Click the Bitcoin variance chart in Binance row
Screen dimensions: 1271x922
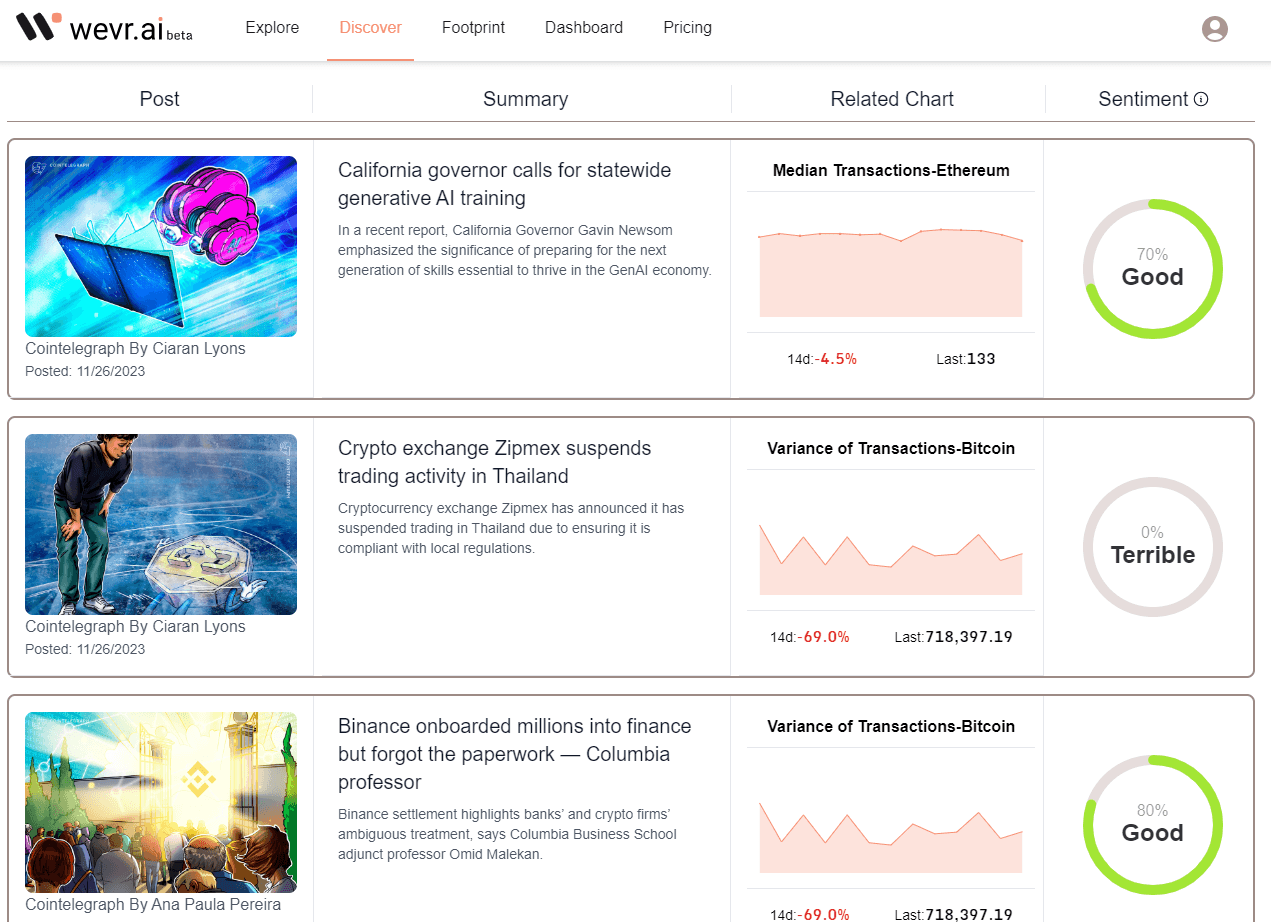pos(890,836)
